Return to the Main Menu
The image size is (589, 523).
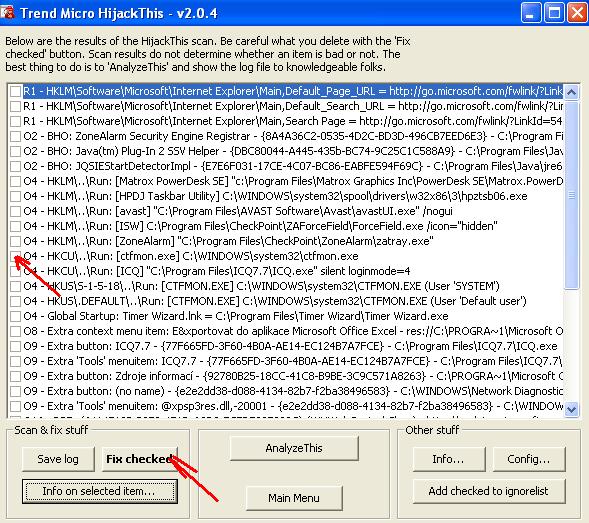[294, 498]
